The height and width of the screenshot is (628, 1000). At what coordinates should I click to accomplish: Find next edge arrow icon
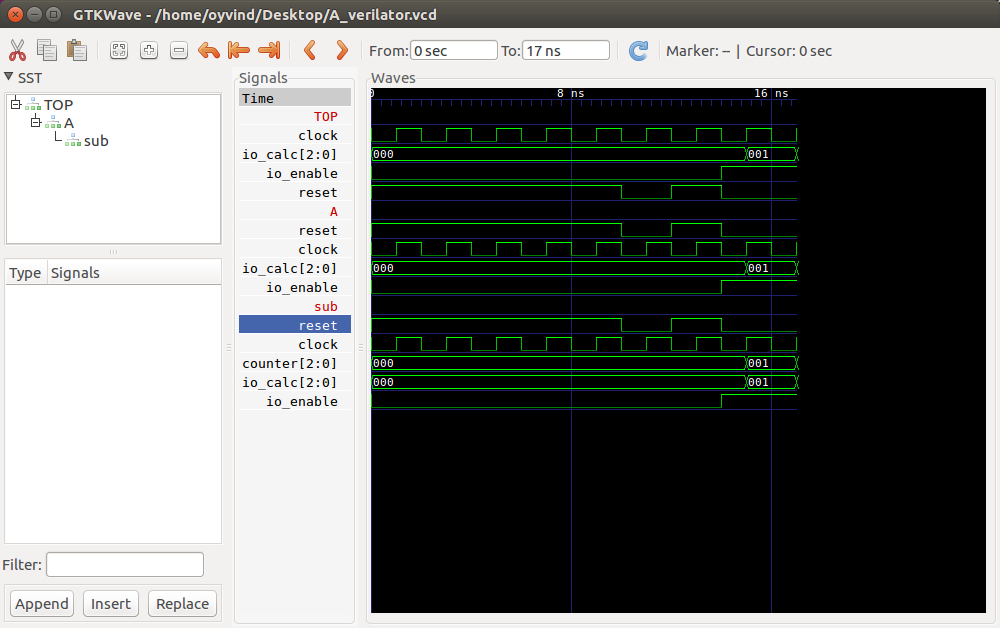[342, 50]
